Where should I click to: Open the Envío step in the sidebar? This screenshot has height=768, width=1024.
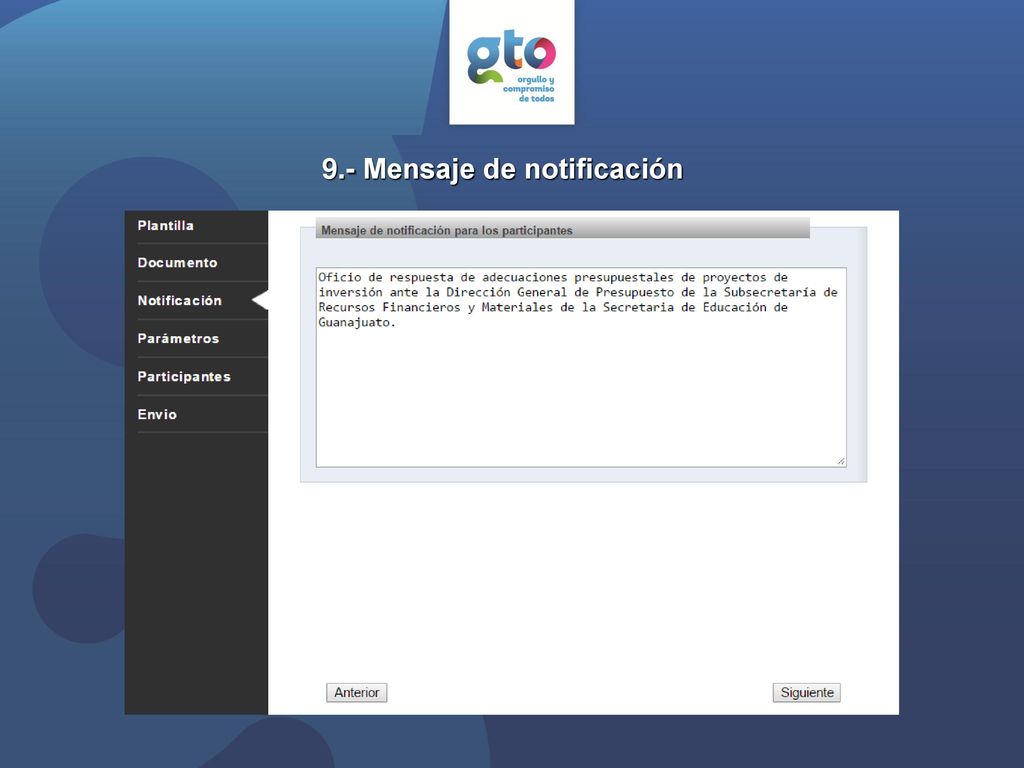157,415
